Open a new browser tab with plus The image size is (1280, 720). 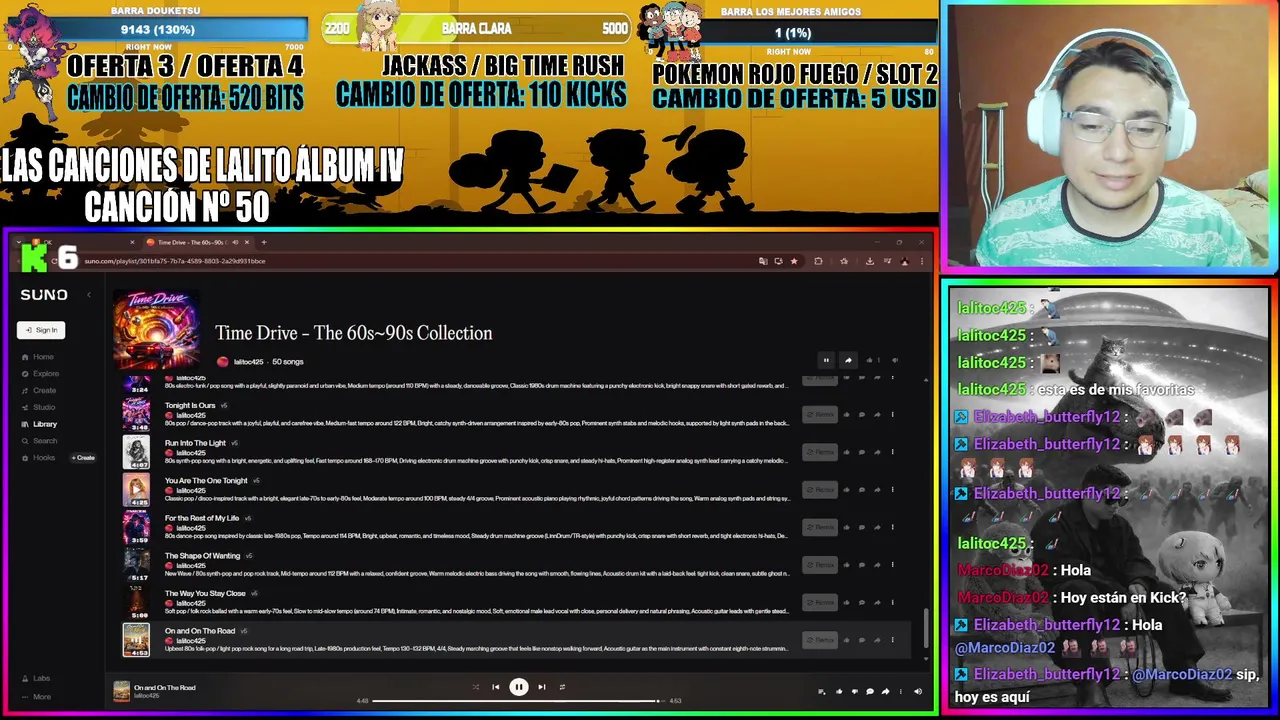tap(264, 242)
